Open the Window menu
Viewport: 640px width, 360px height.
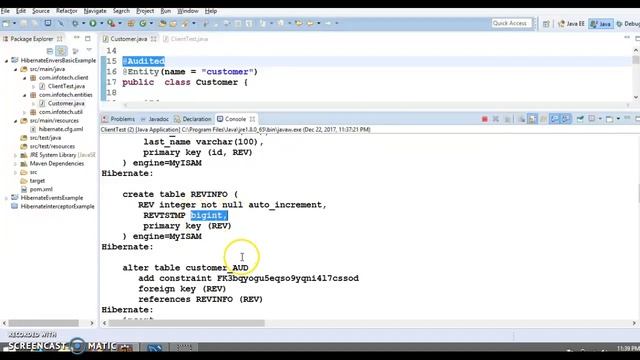tap(188, 11)
